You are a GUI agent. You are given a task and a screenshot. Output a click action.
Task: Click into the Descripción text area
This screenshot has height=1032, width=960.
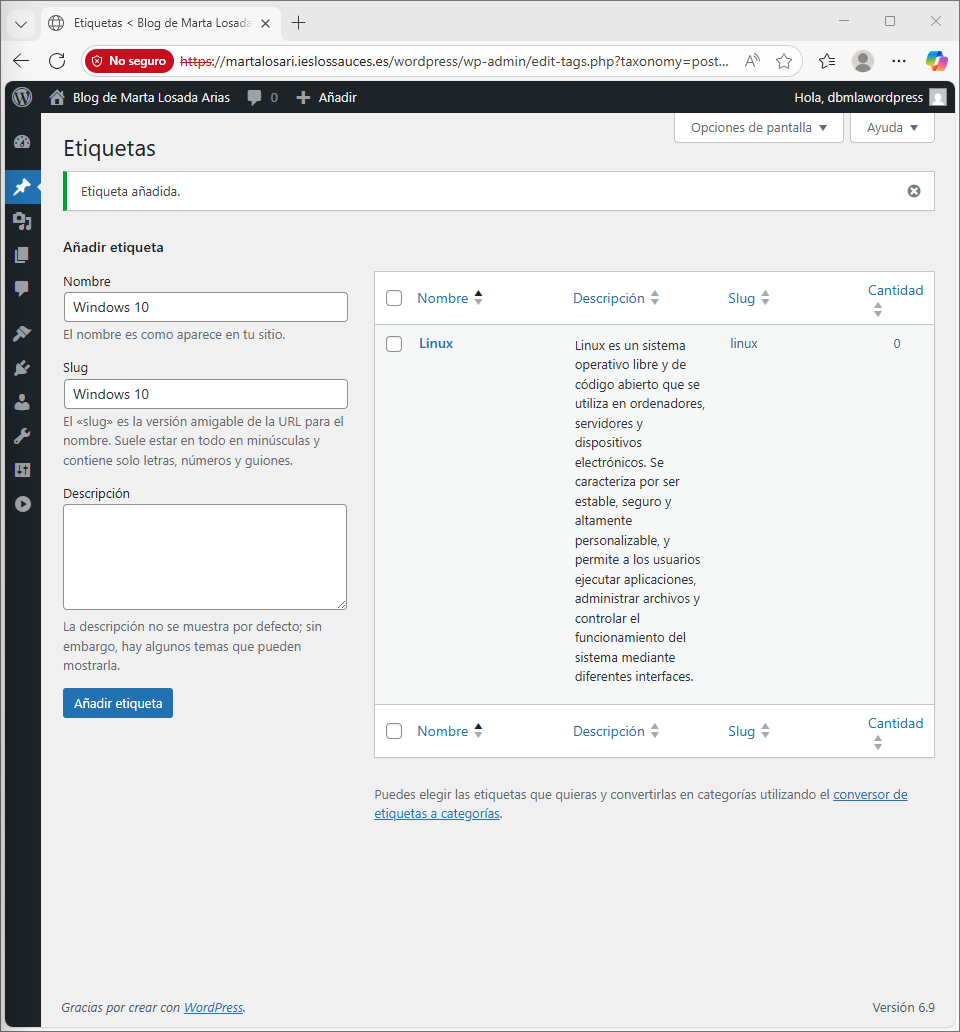pos(205,556)
